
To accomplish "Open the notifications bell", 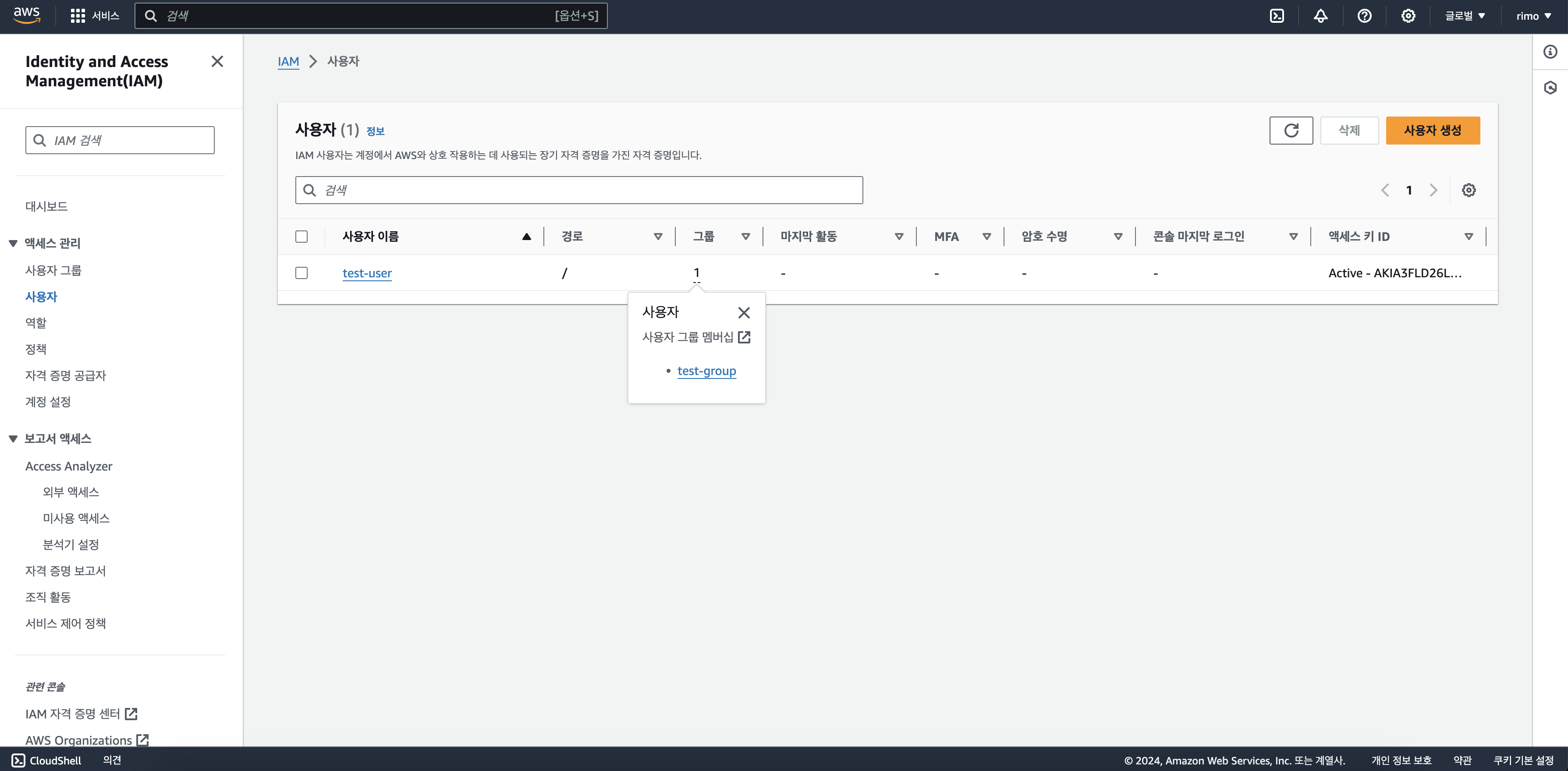I will coord(1320,16).
